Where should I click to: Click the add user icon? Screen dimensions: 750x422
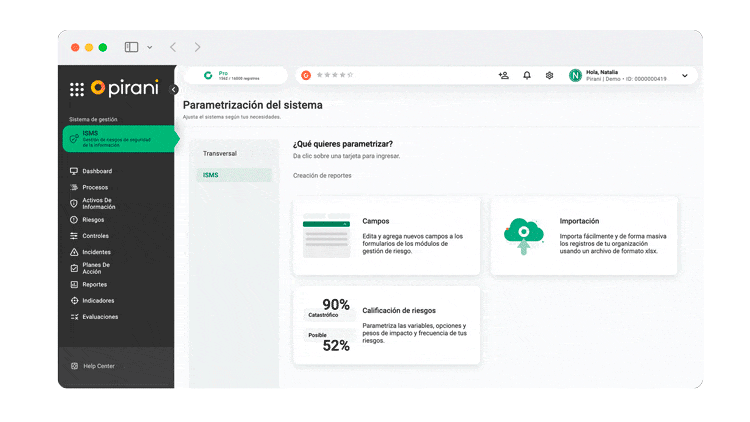coord(503,76)
